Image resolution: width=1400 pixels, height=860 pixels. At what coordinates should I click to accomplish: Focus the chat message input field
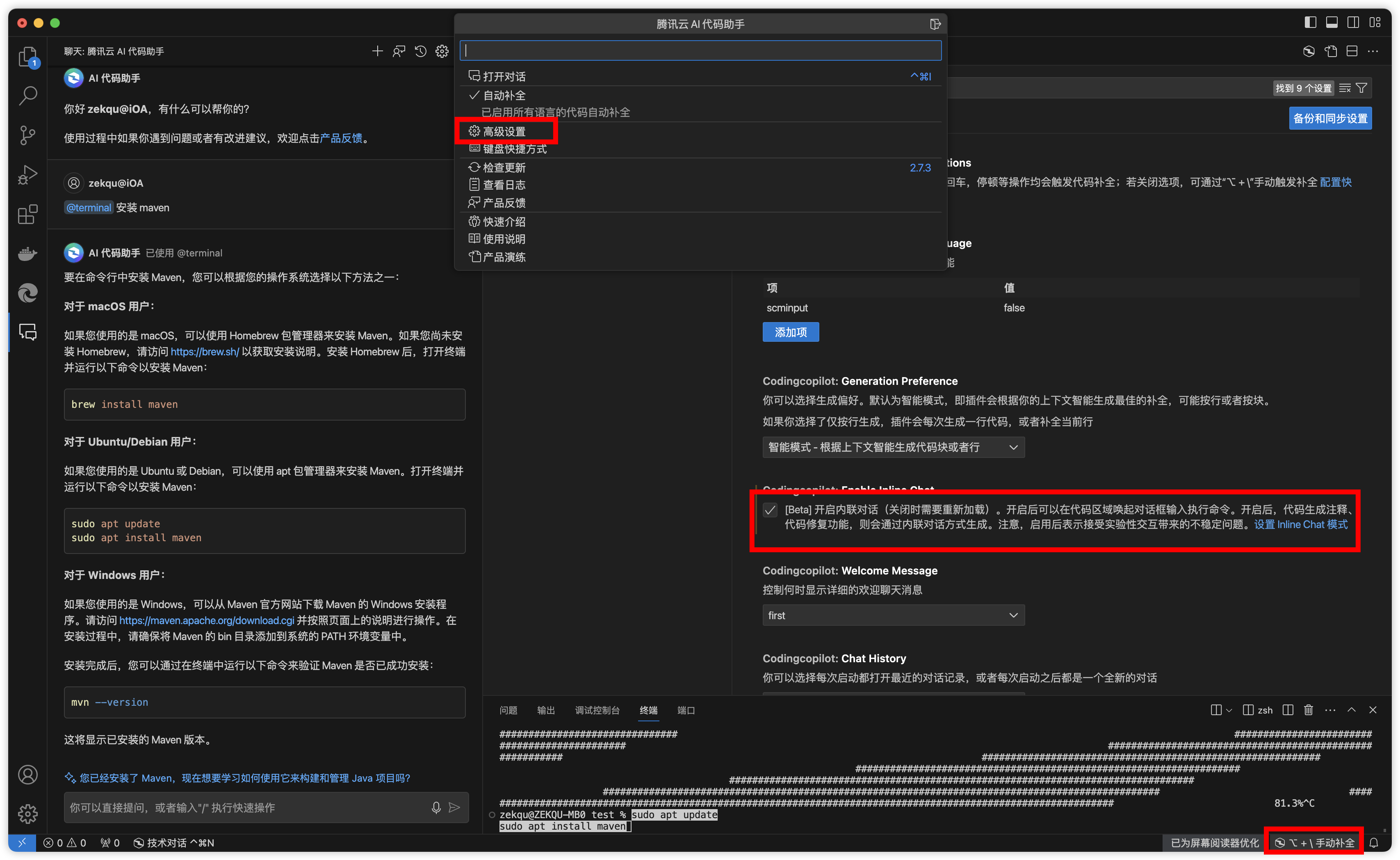click(247, 807)
